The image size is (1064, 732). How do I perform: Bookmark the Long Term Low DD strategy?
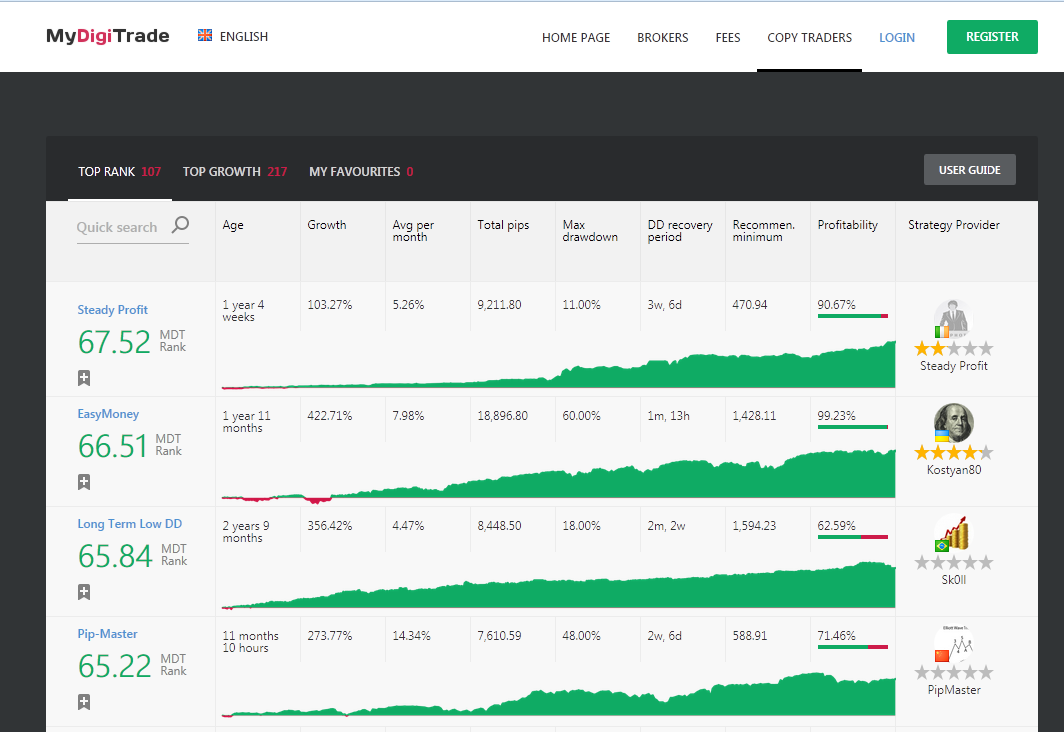83,592
